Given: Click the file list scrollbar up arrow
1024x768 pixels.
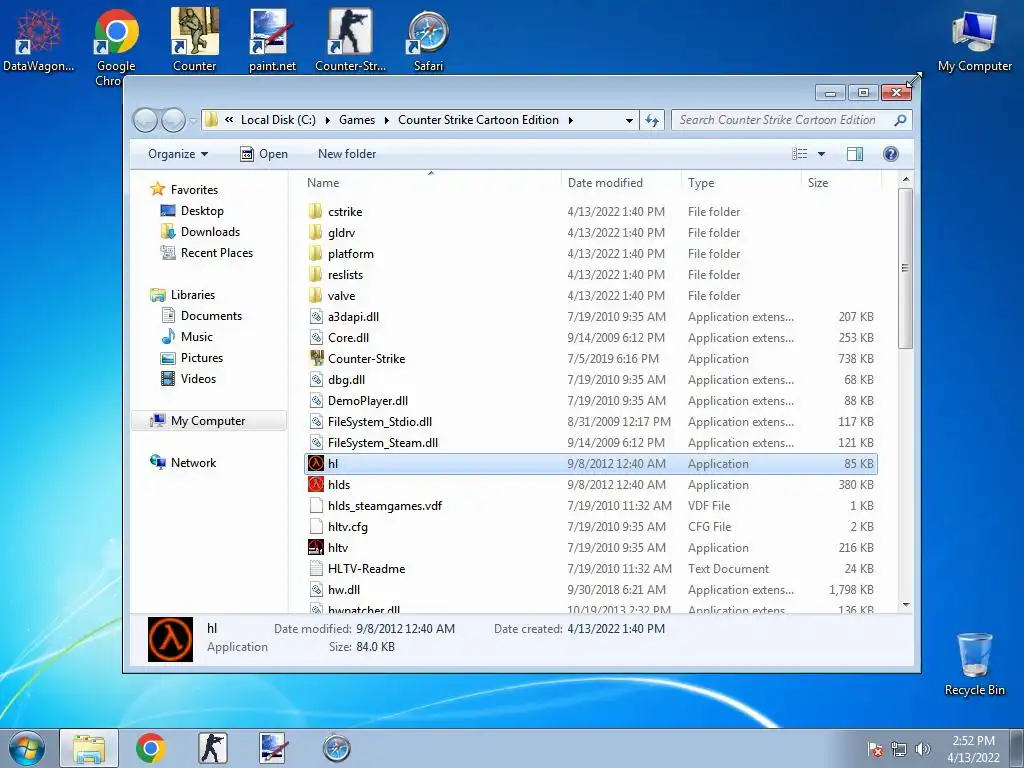Looking at the screenshot, I should [x=905, y=179].
